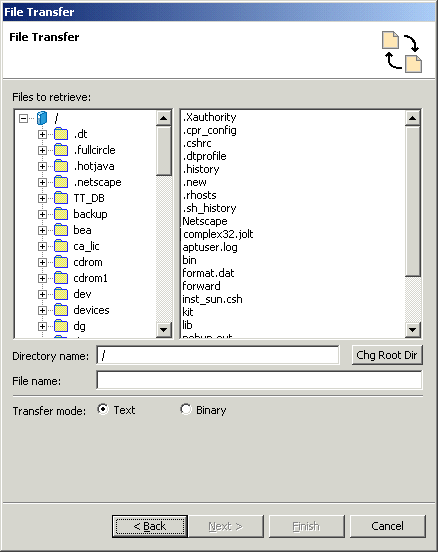The height and width of the screenshot is (552, 438).
Task: Click the ca_lic folder icon
Action: click(x=61, y=246)
